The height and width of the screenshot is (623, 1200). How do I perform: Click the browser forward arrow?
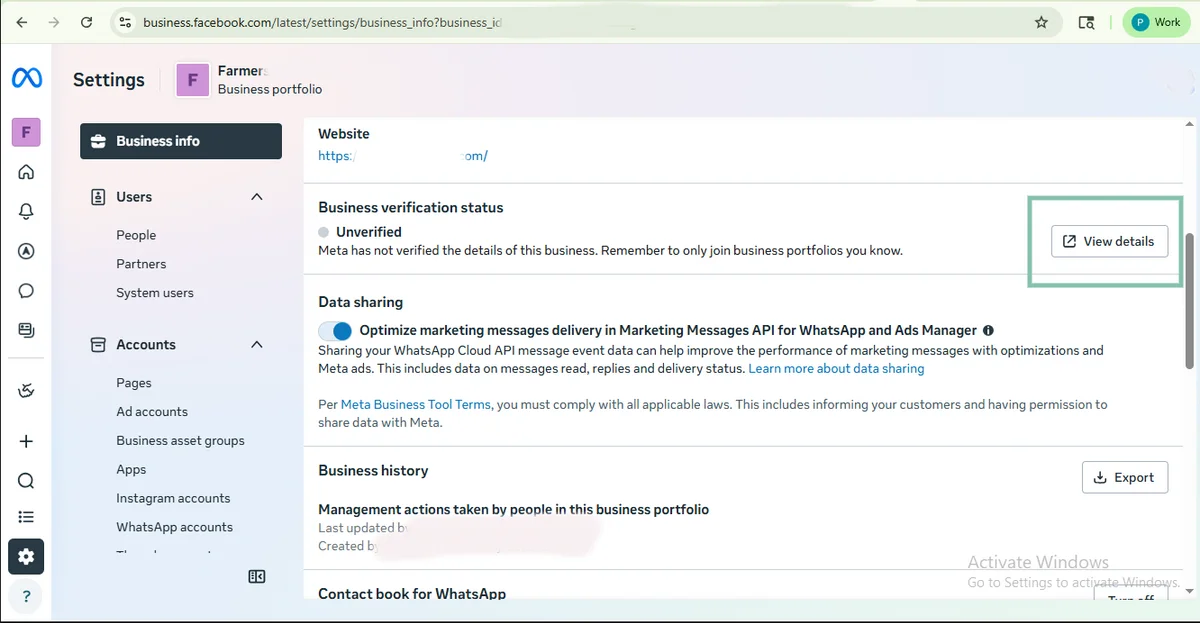tap(54, 22)
